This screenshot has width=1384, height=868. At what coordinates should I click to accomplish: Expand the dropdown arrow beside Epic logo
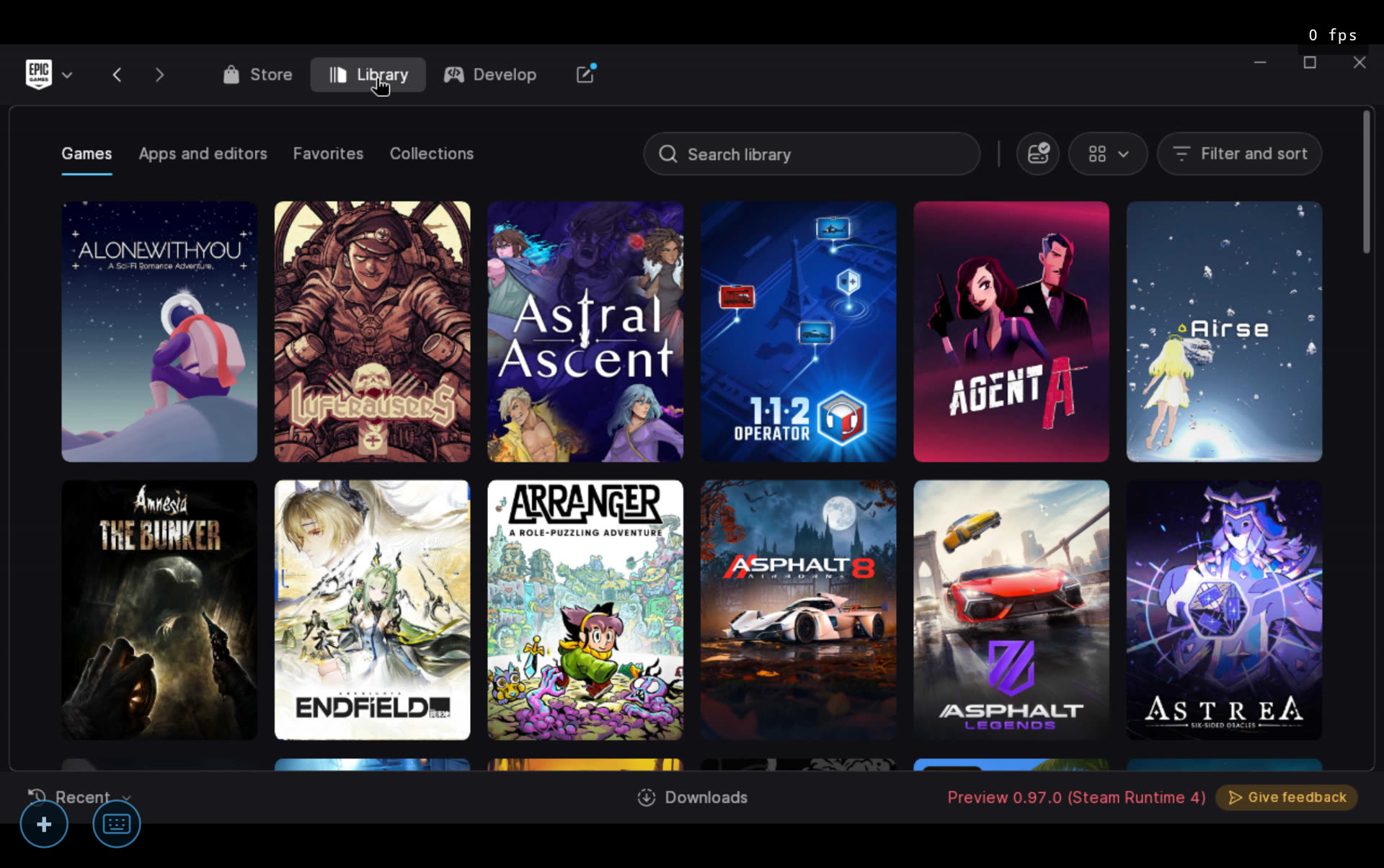point(67,75)
